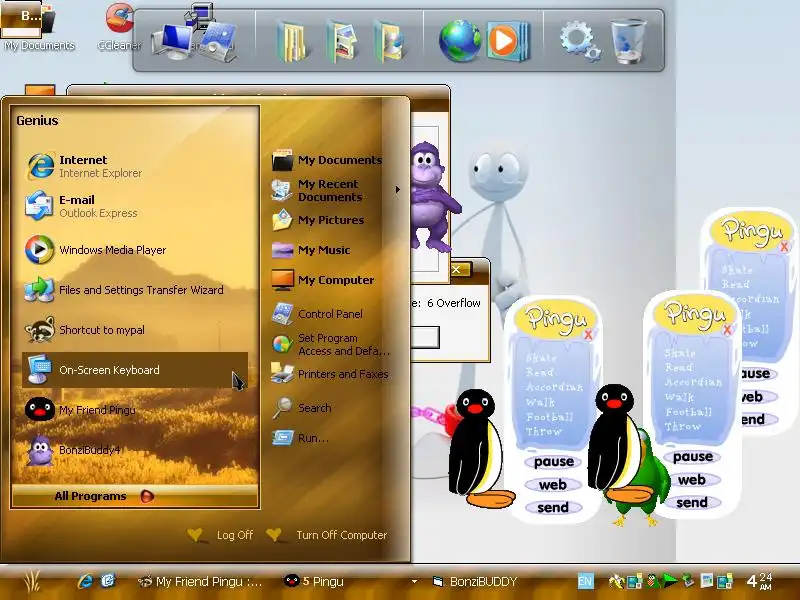Click send on the middle Pingu panel
The image size is (800, 600).
(692, 503)
